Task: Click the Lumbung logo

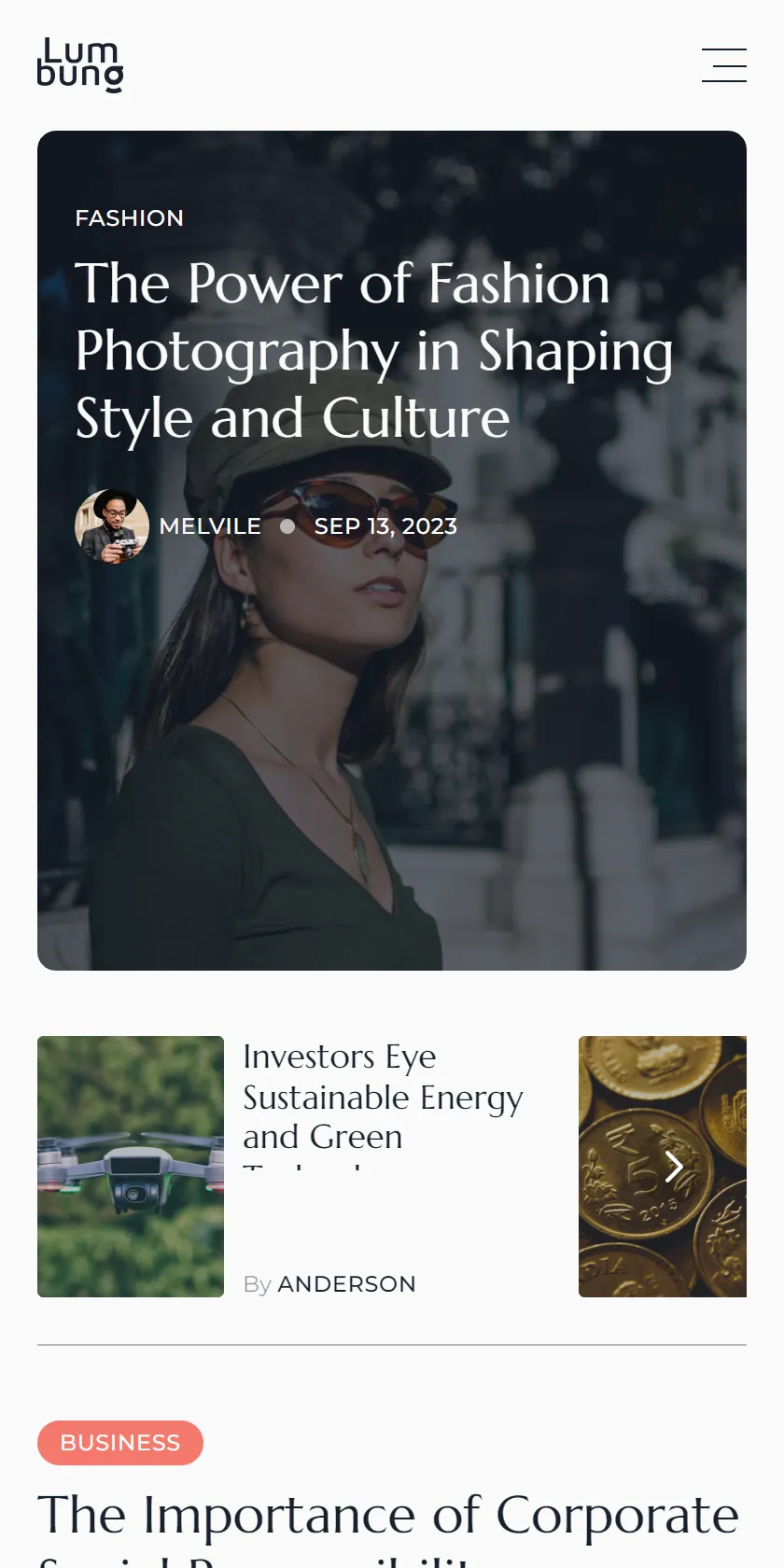Action: point(80,65)
